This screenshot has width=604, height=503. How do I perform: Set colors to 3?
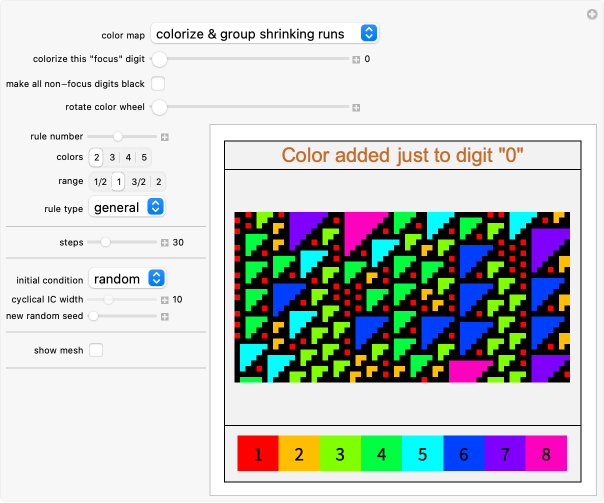tap(113, 157)
